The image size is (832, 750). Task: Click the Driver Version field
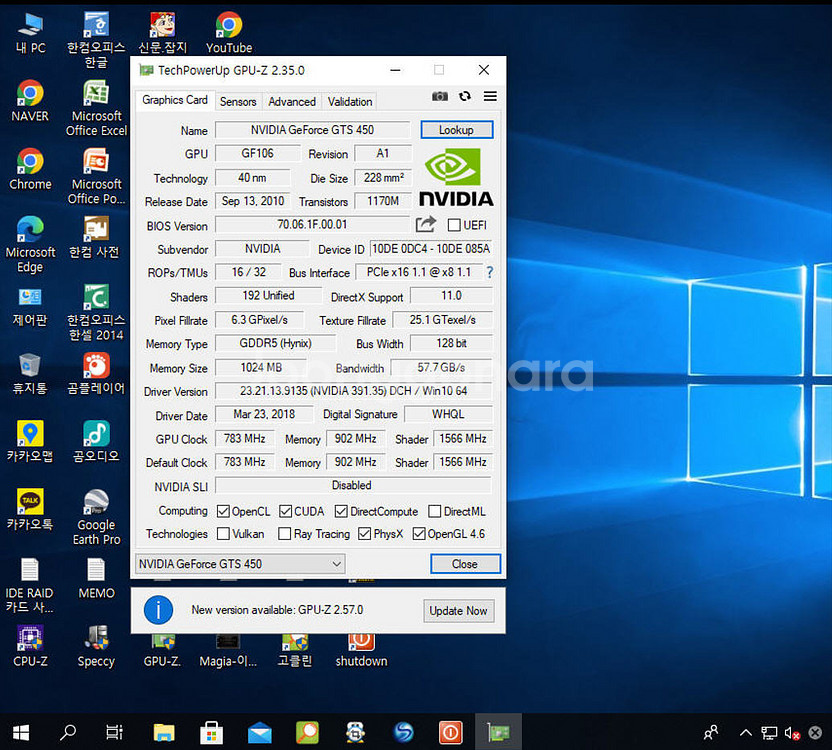click(353, 391)
